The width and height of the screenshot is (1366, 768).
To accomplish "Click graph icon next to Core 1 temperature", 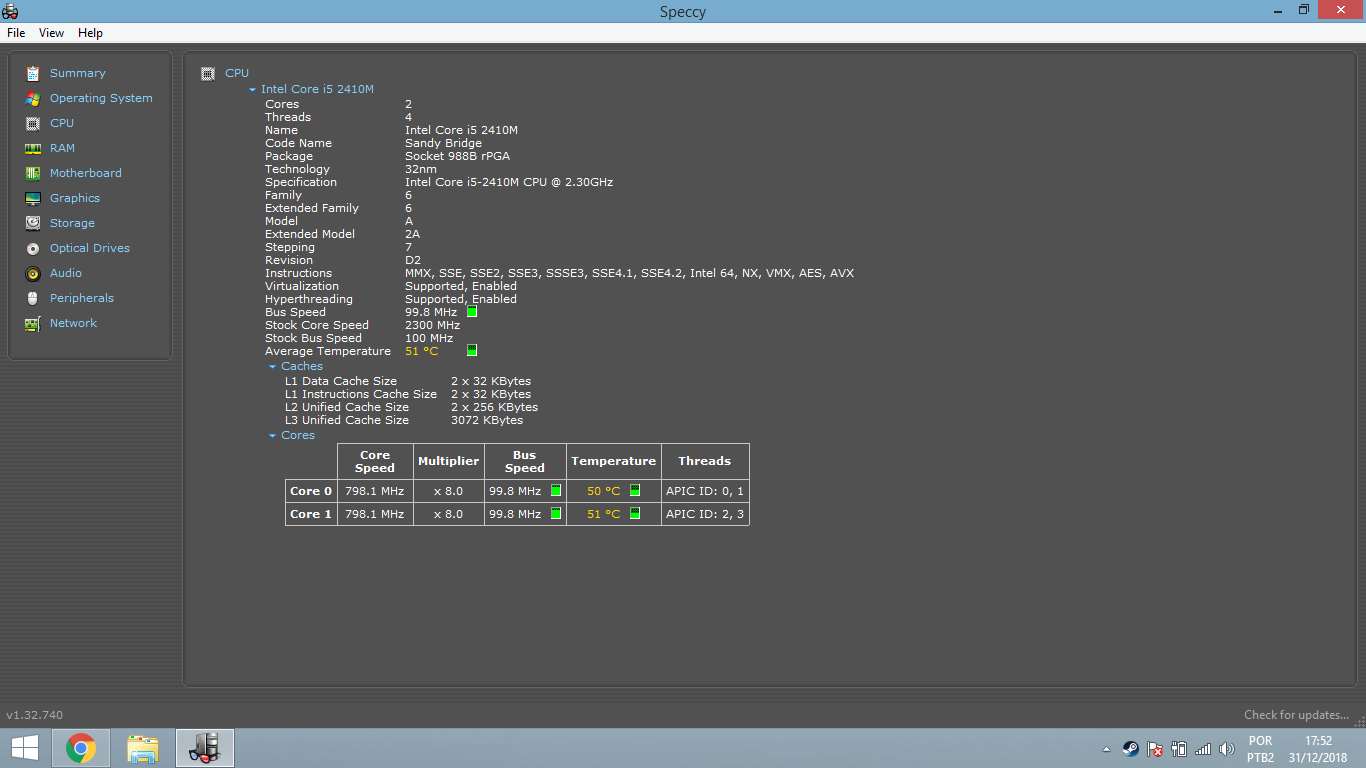I will pyautogui.click(x=635, y=514).
